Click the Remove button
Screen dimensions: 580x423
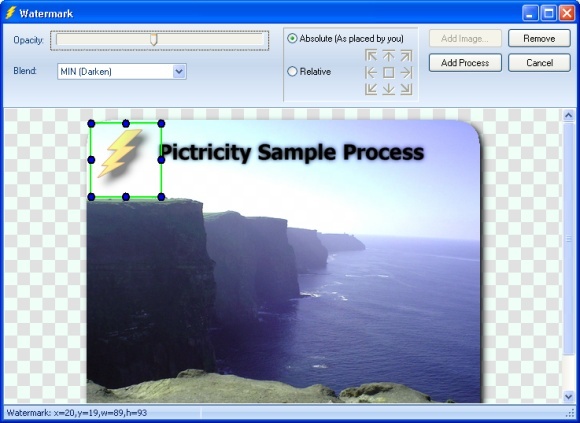[x=539, y=38]
